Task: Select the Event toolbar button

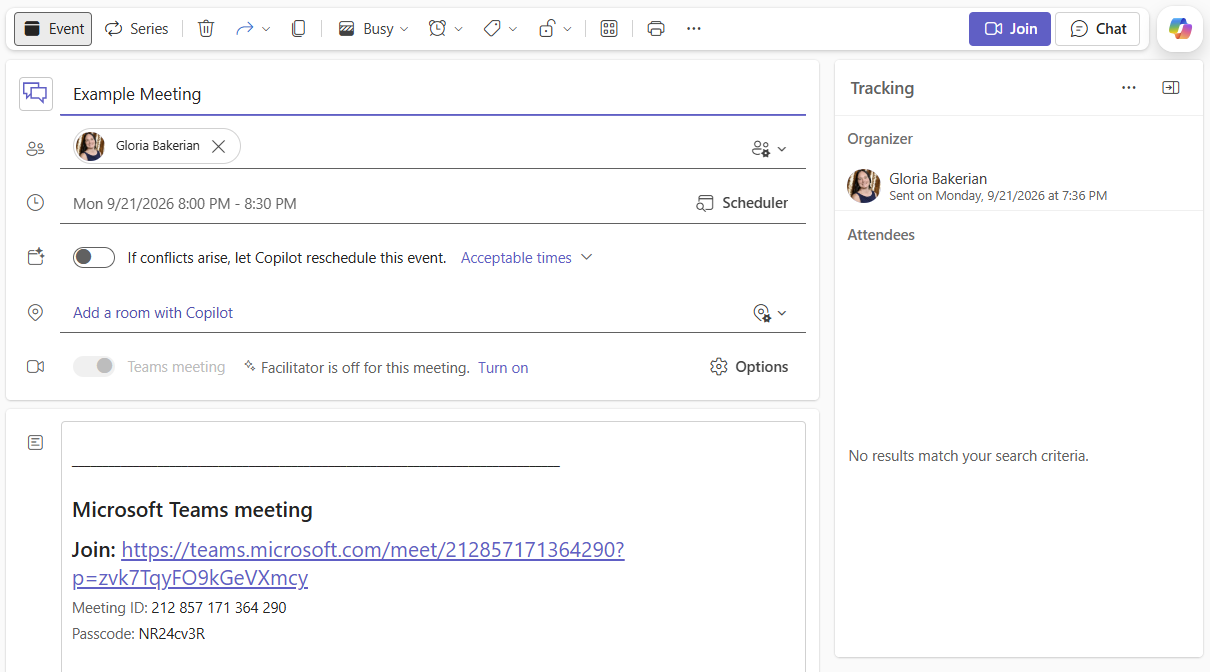Action: point(53,29)
